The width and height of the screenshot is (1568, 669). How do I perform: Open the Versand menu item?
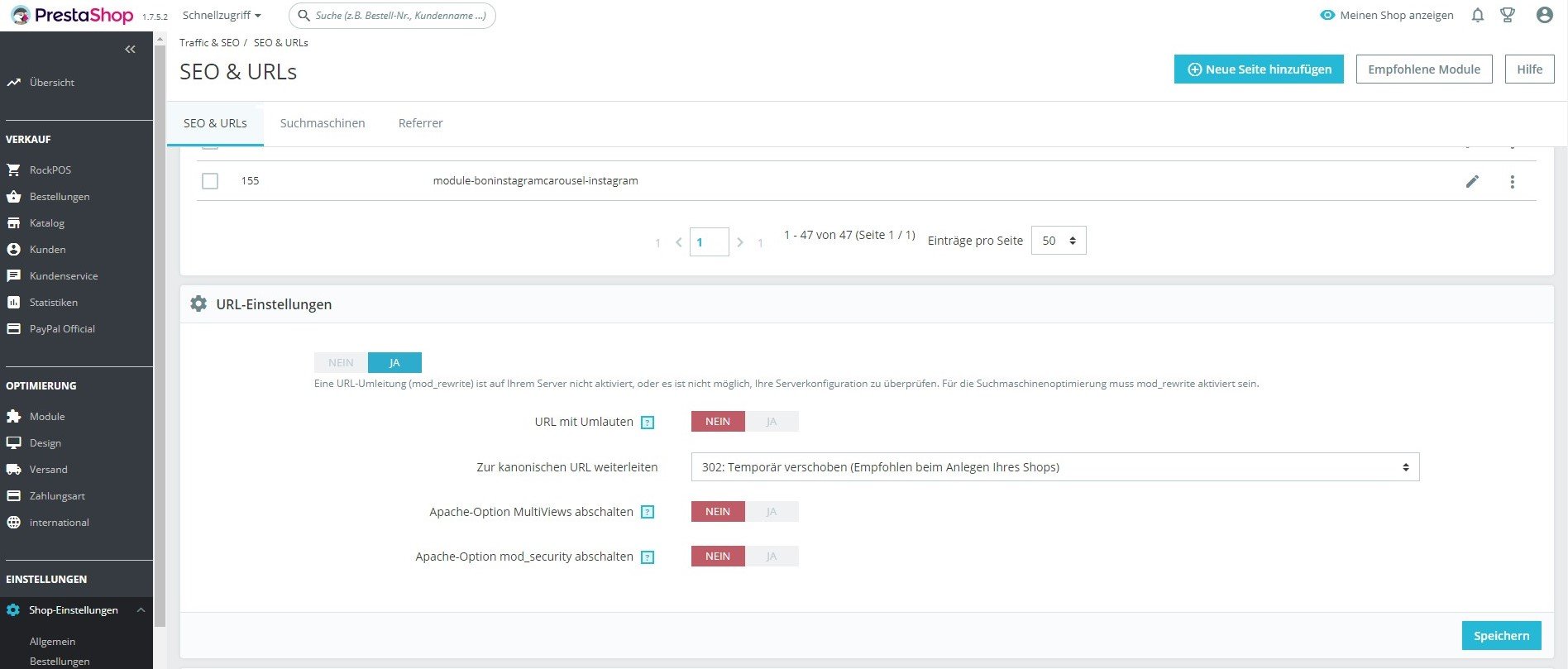[49, 470]
